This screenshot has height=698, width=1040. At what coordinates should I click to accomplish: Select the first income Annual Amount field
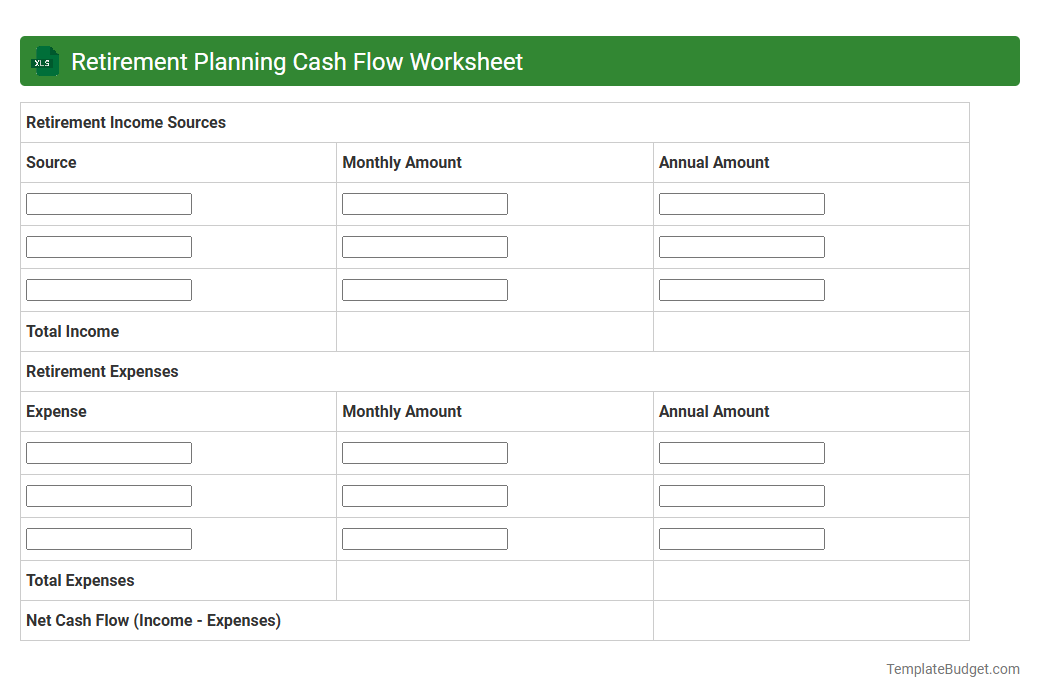741,203
